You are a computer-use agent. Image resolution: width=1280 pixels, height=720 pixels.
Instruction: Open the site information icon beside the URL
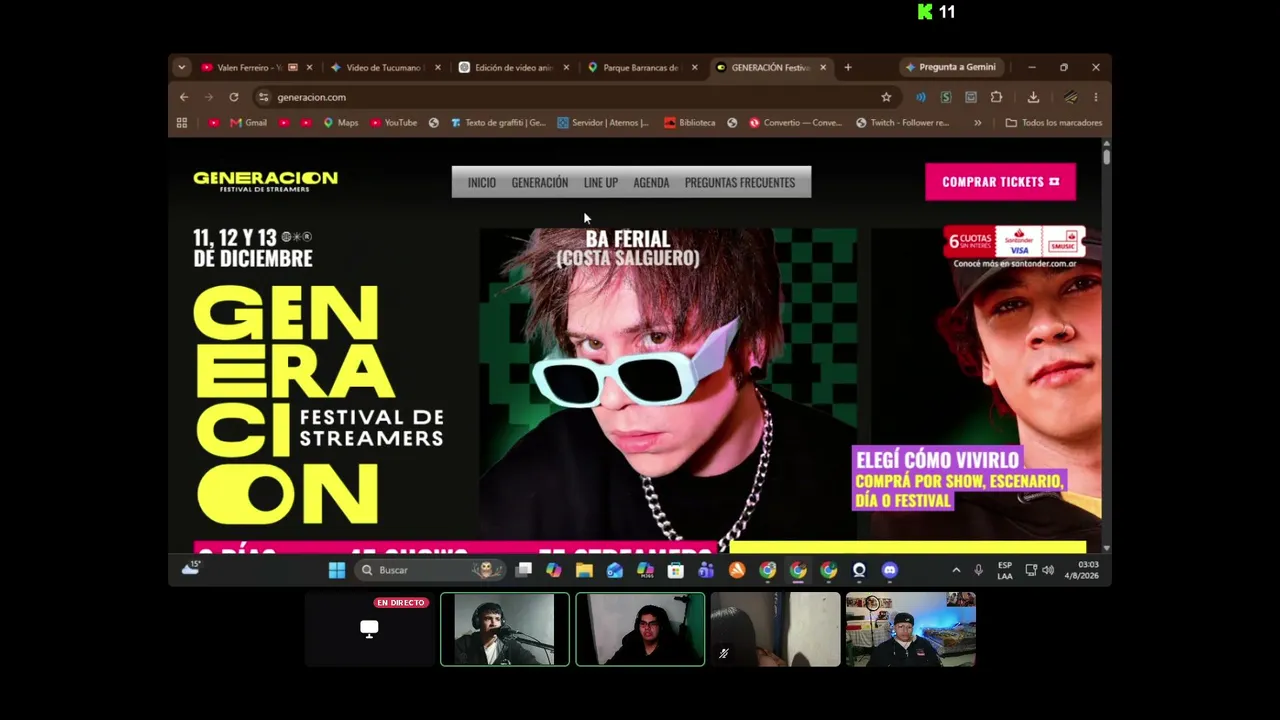[x=263, y=97]
